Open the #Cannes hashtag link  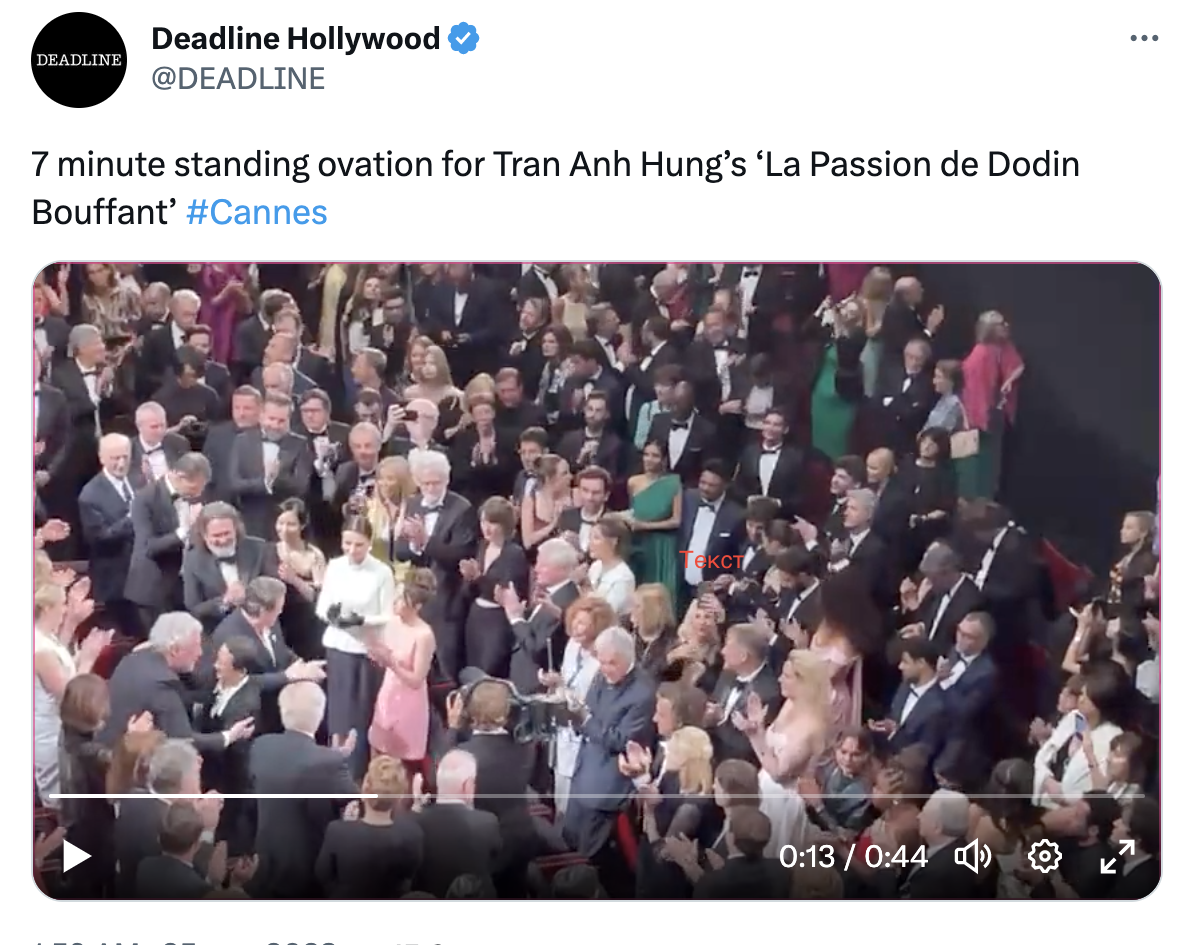point(257,212)
